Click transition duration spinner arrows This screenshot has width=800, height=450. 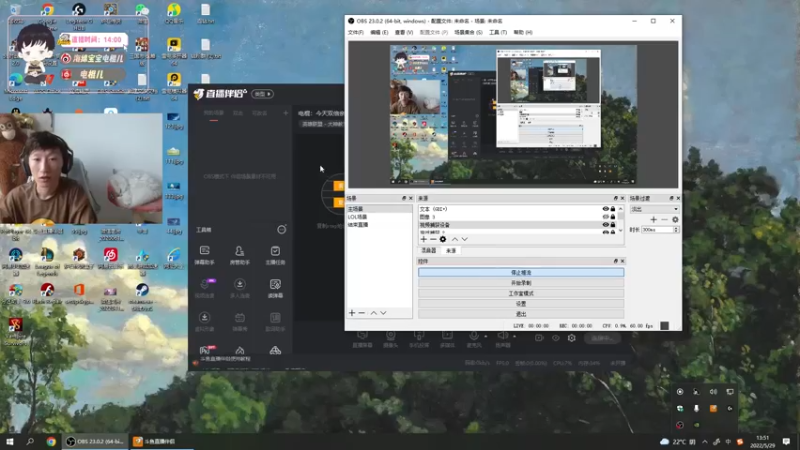pyautogui.click(x=676, y=230)
